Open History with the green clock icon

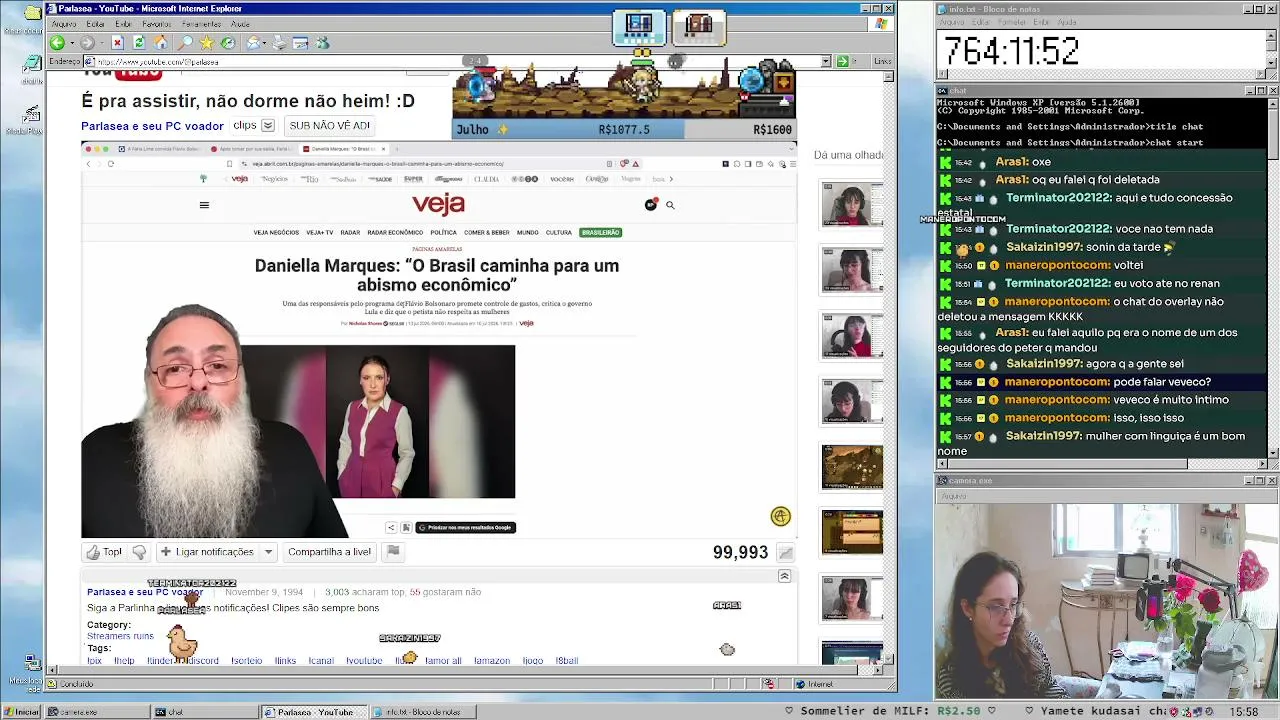click(228, 43)
